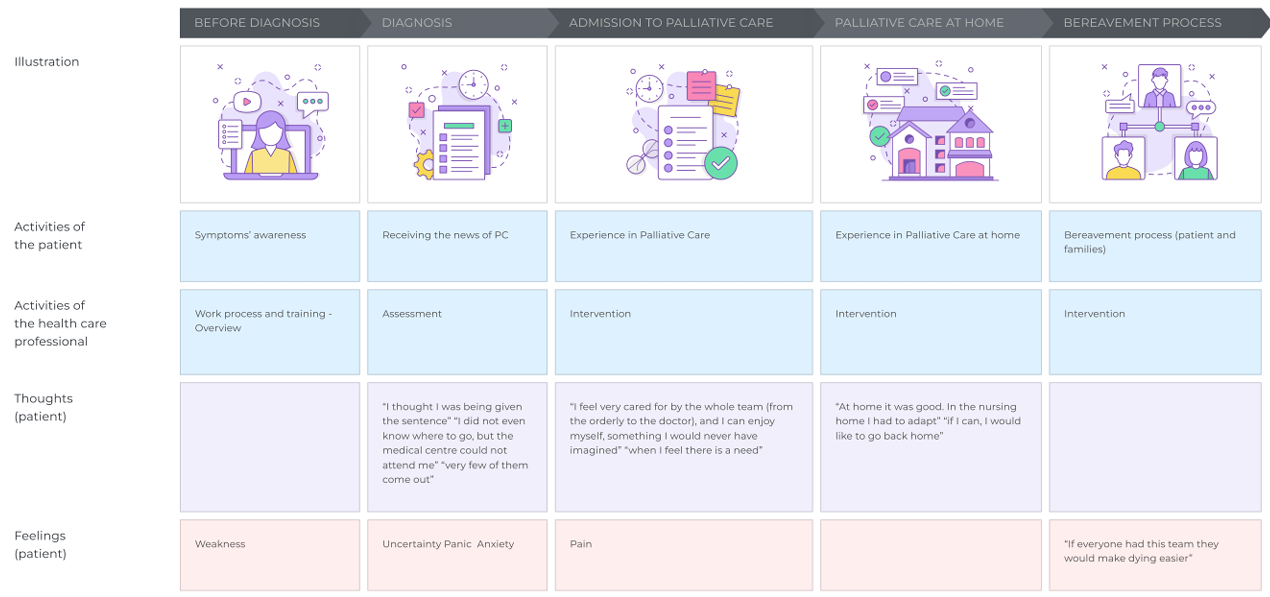Viewport: 1270px width, 597px height.
Task: Click the green check circle beside the house
Action: 880,136
